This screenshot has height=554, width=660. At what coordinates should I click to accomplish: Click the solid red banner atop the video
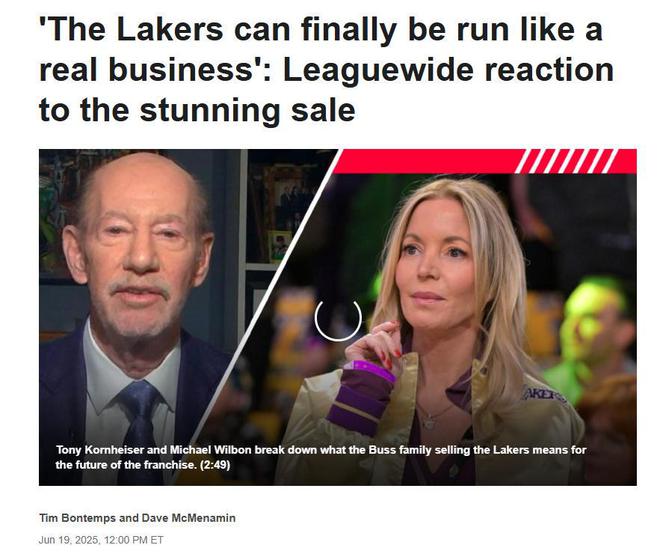[x=425, y=161]
